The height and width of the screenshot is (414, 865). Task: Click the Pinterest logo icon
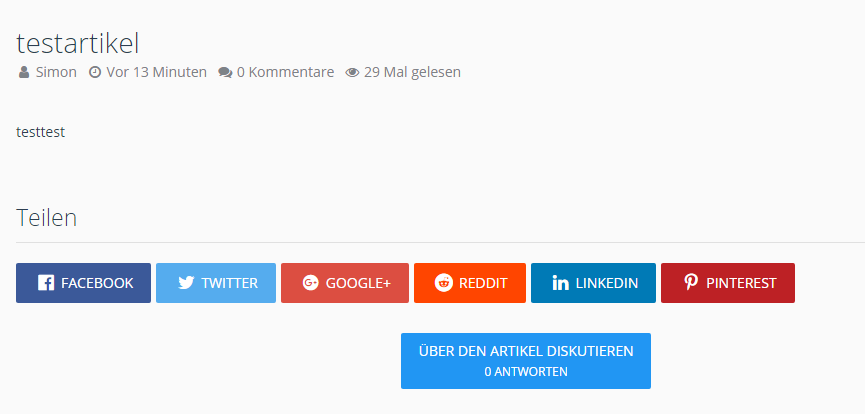(691, 283)
